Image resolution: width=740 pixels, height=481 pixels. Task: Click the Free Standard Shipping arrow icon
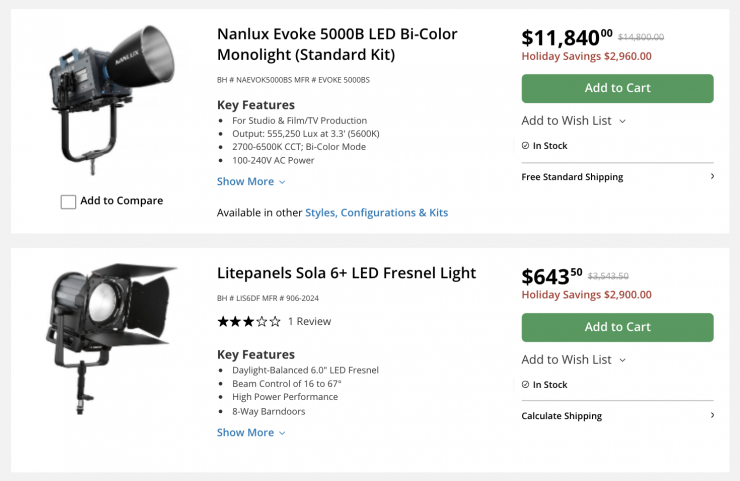click(712, 177)
